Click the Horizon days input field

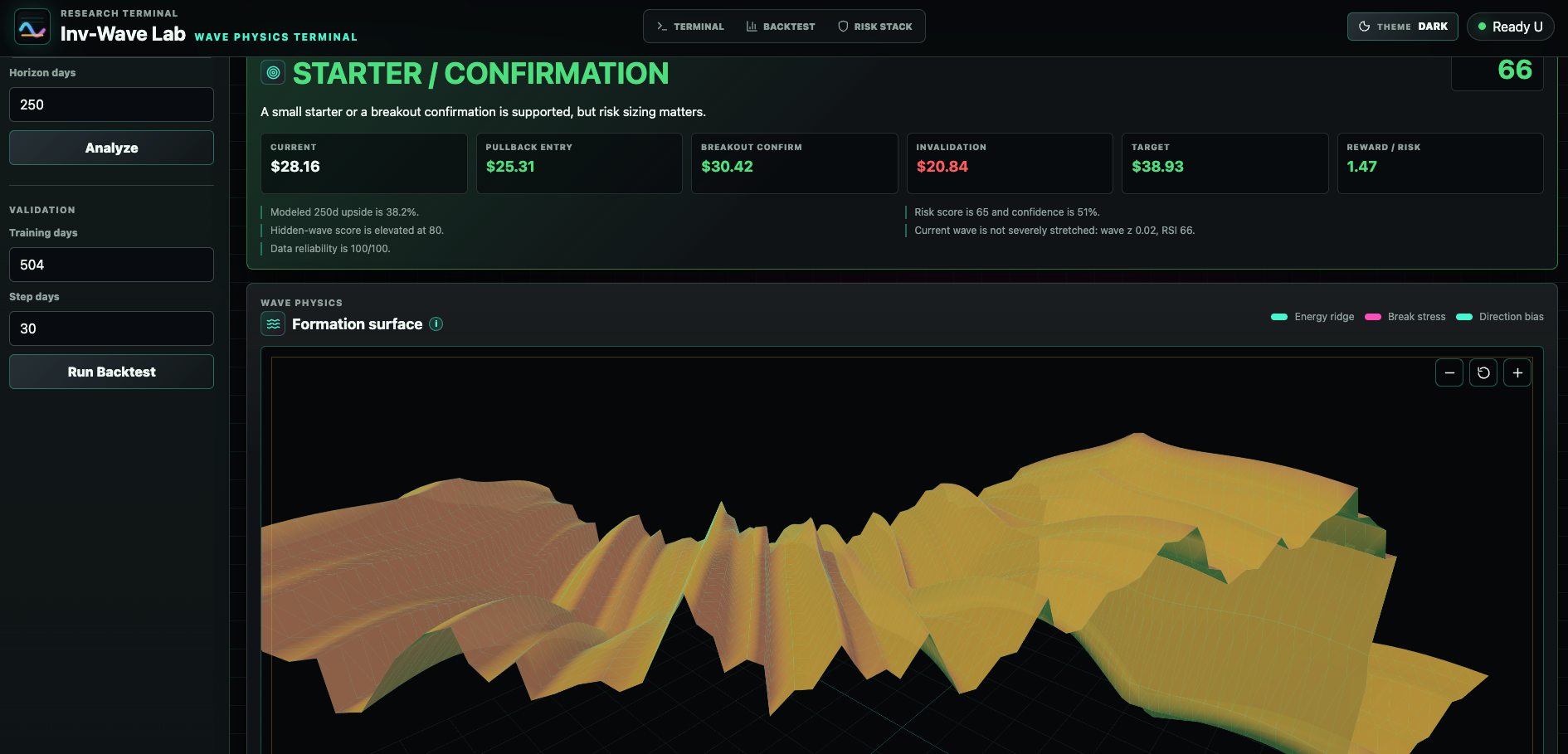111,105
